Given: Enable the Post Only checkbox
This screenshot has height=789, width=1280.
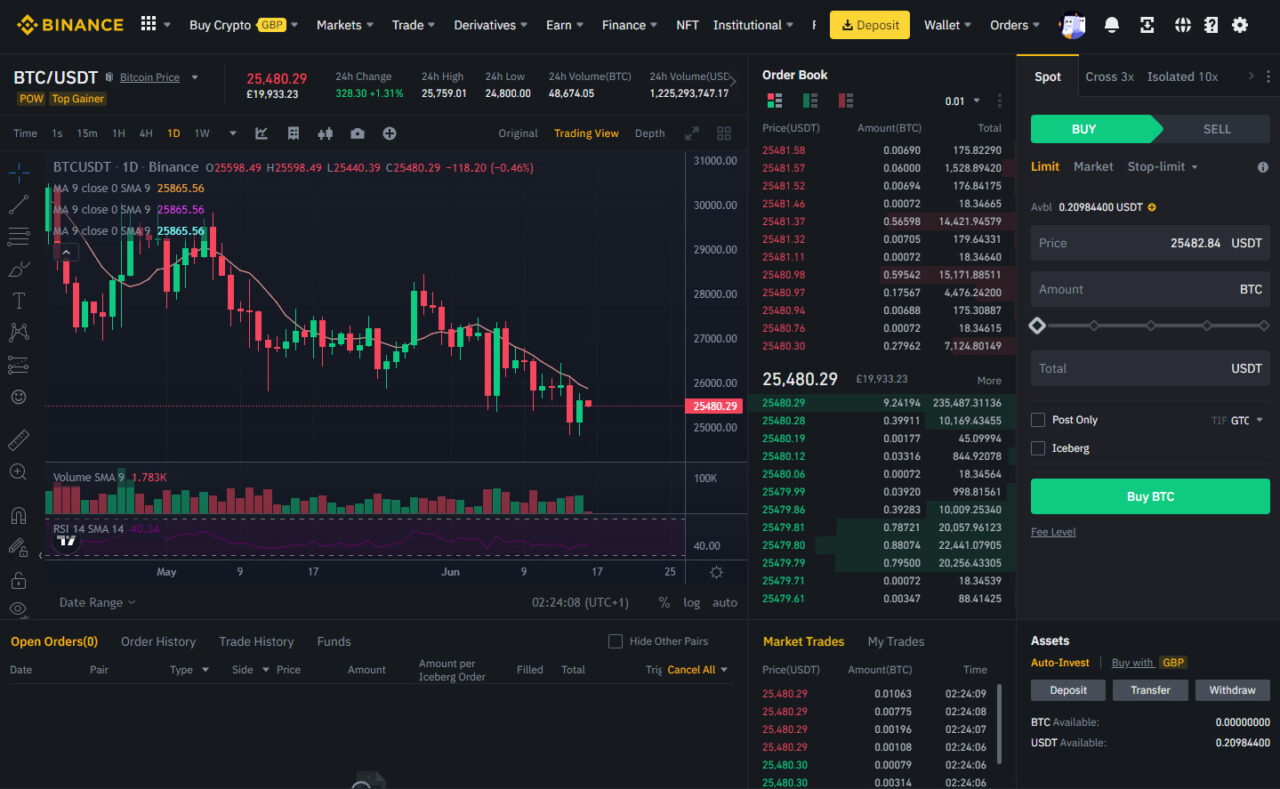Looking at the screenshot, I should 1038,420.
